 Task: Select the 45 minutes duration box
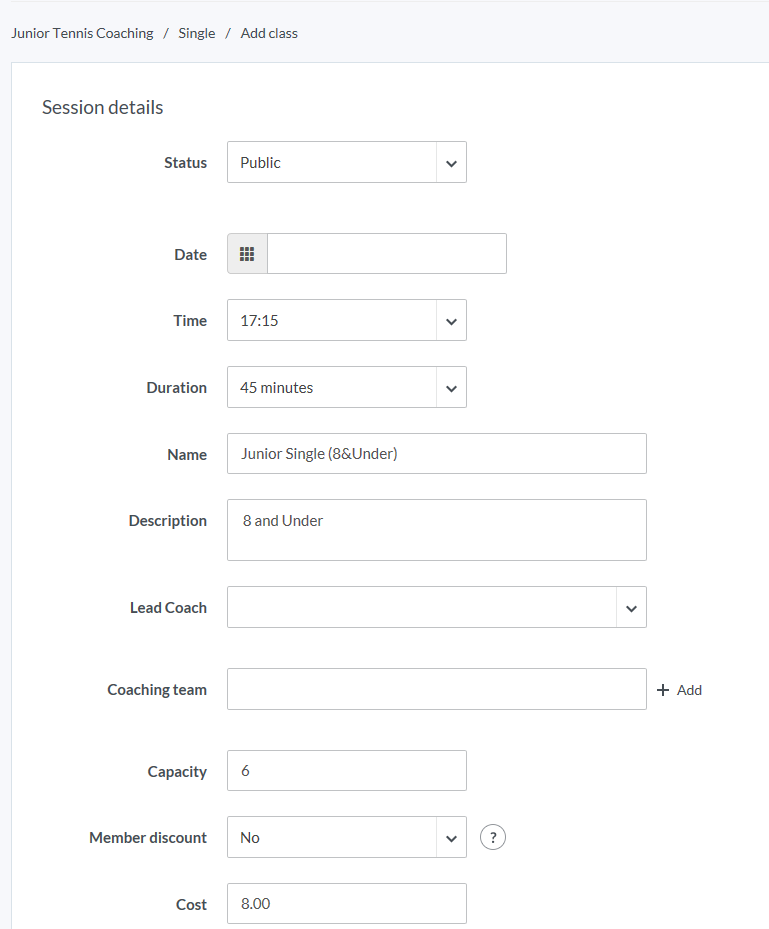point(332,388)
